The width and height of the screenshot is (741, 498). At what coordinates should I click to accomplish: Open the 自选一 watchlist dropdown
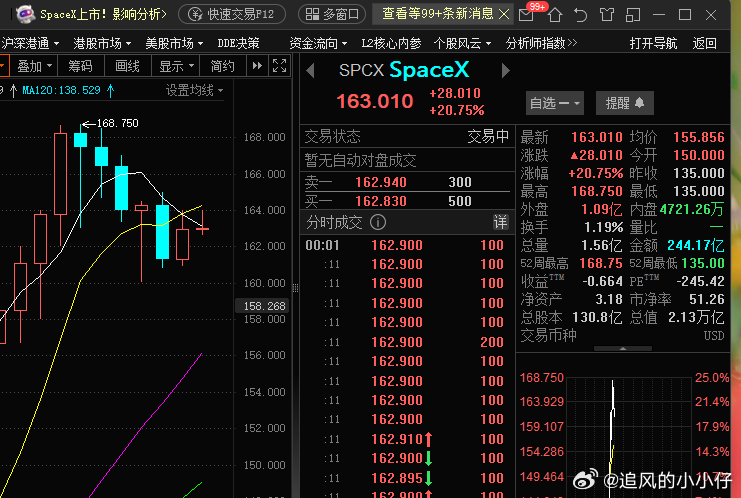[555, 103]
